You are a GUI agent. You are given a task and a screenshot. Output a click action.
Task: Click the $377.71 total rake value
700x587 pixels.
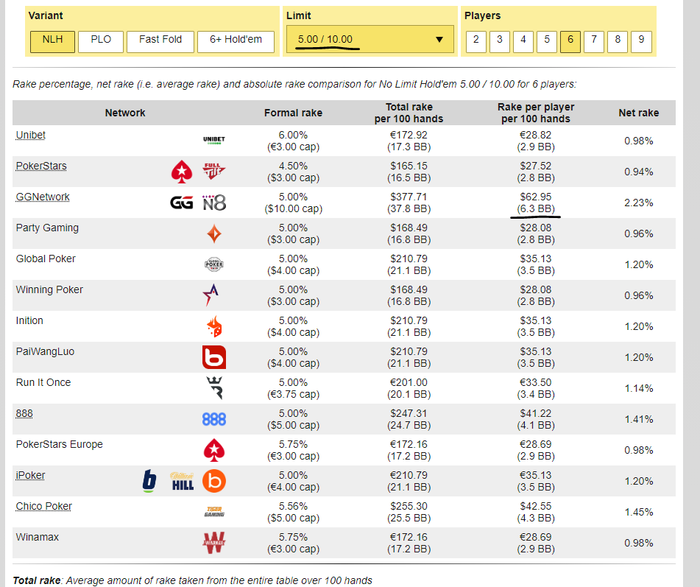[408, 197]
